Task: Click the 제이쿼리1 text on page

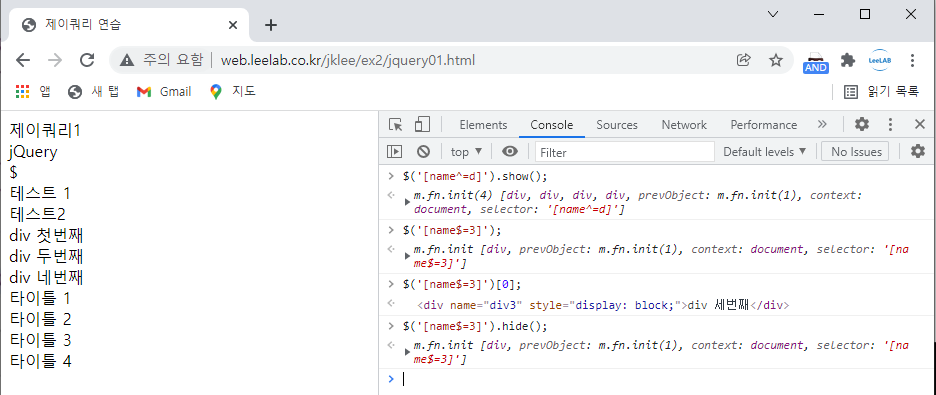Action: pyautogui.click(x=45, y=130)
